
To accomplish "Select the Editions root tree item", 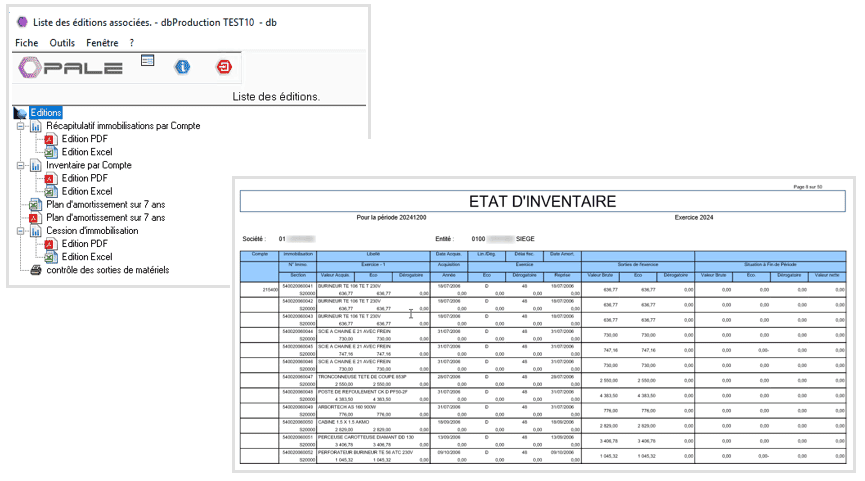I will [x=46, y=113].
